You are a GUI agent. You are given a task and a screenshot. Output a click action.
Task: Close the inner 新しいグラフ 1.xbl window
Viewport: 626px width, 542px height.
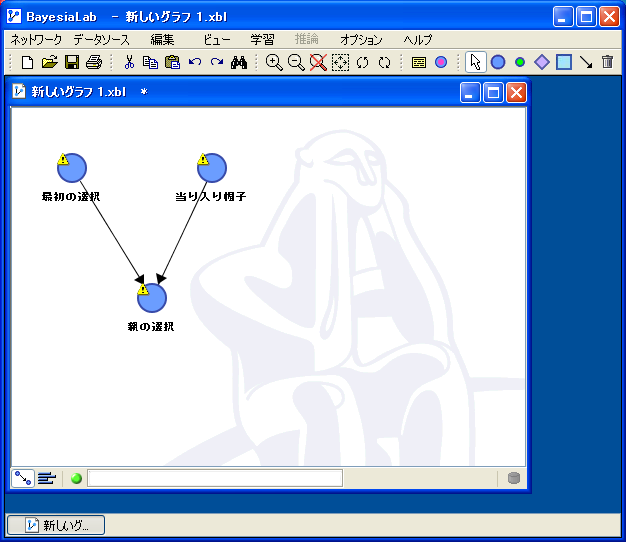tap(516, 93)
